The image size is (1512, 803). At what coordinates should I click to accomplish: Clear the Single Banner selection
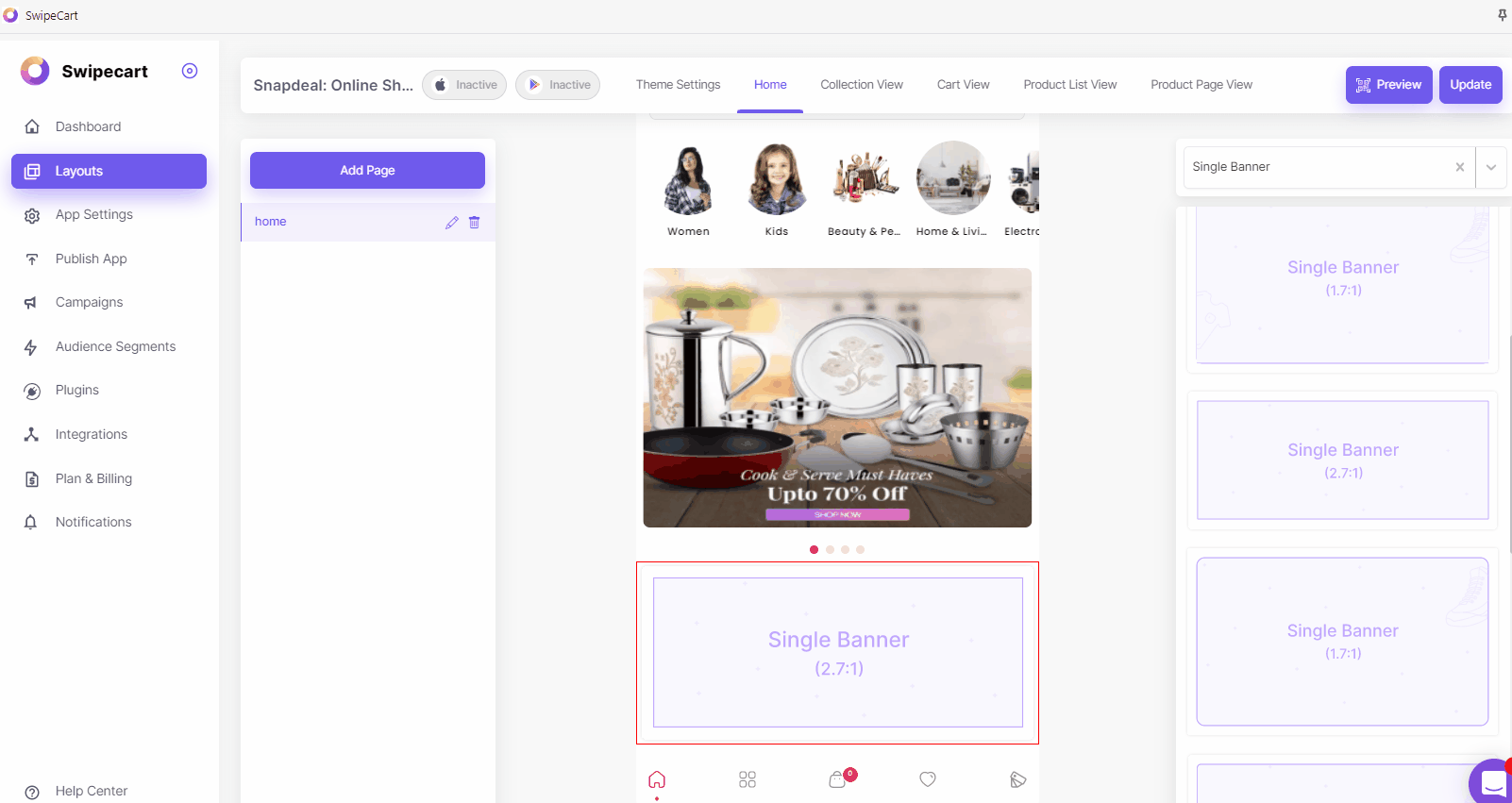point(1460,167)
